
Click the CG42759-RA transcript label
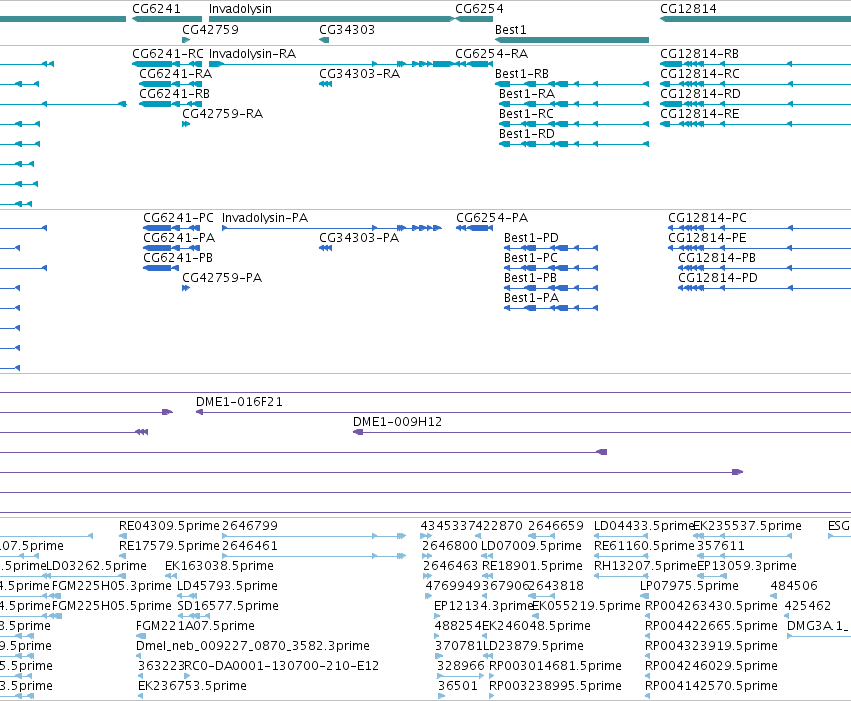click(223, 114)
